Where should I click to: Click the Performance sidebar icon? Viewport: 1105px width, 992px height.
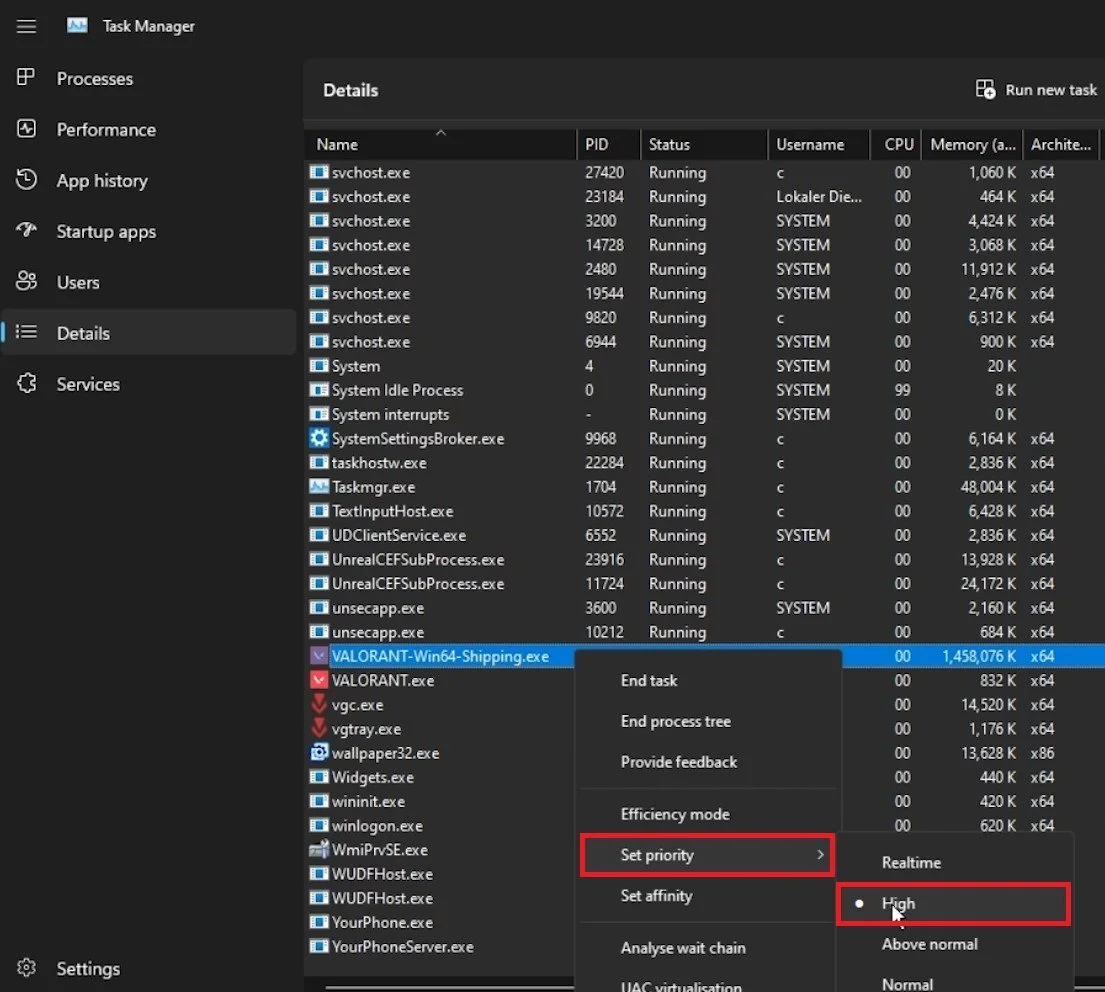tap(26, 129)
